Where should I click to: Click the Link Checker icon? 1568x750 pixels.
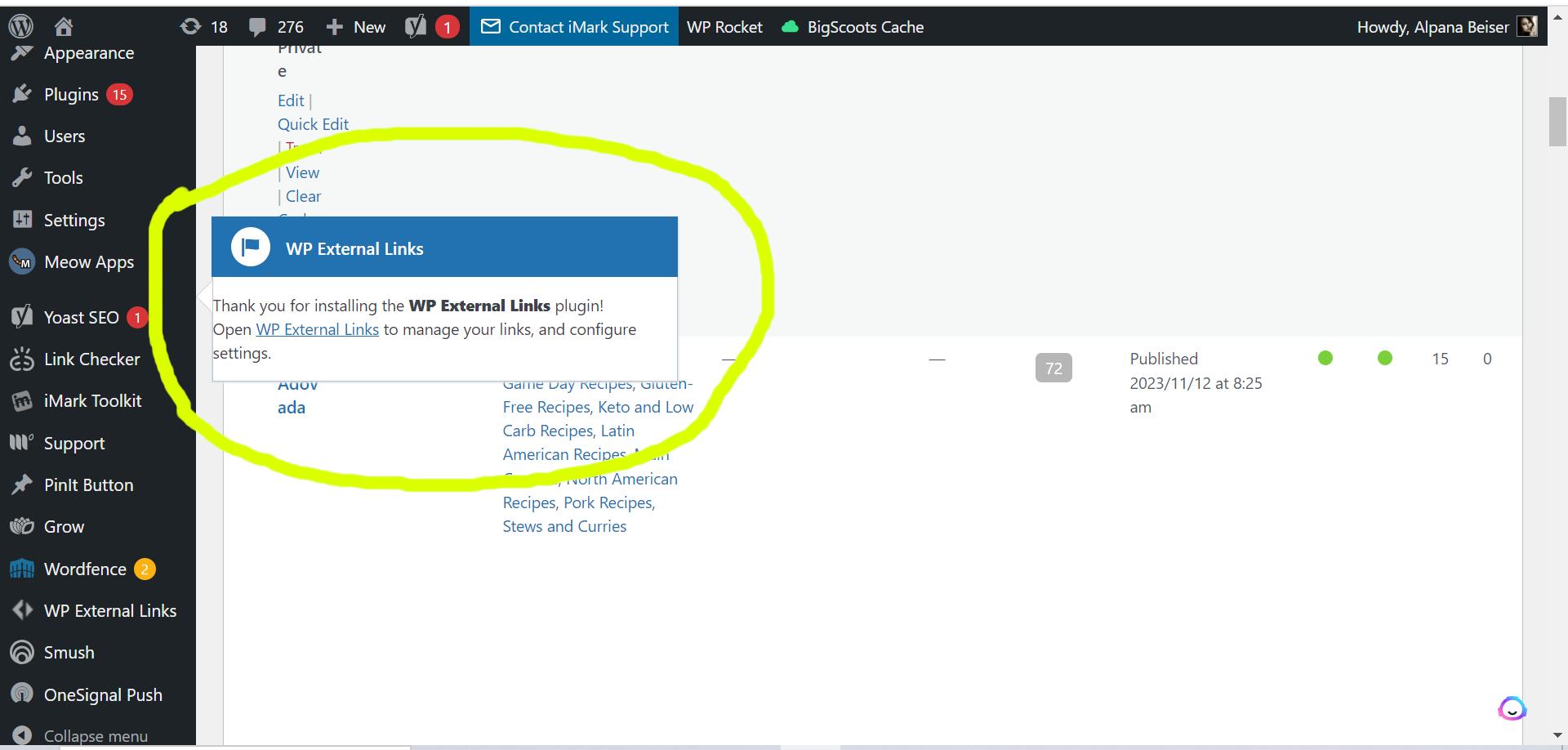(22, 359)
